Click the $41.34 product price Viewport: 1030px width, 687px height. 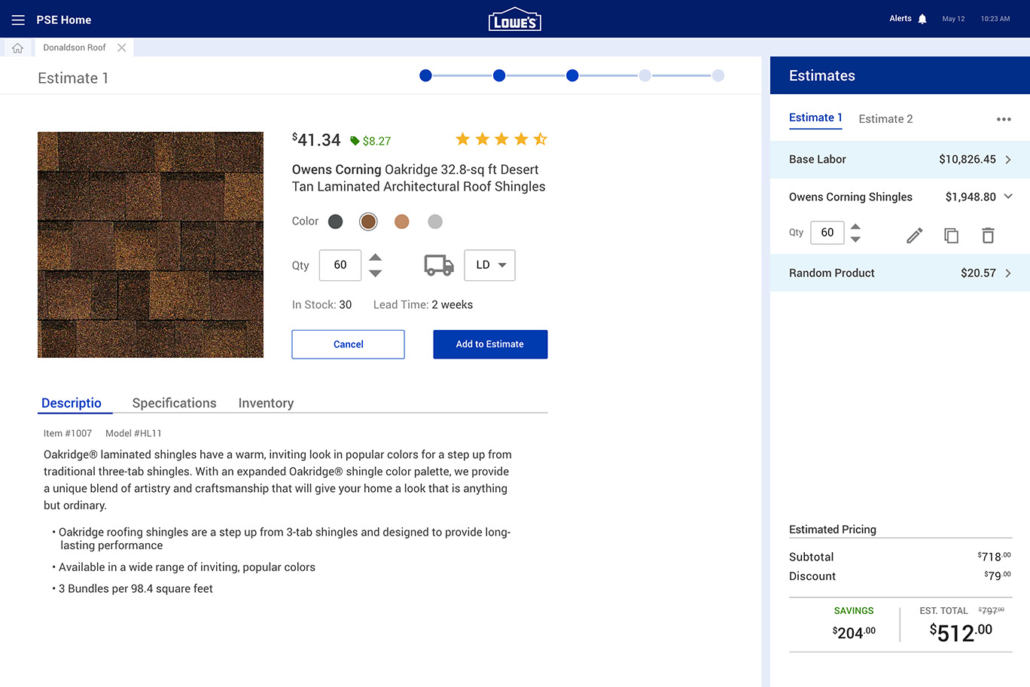[317, 140]
